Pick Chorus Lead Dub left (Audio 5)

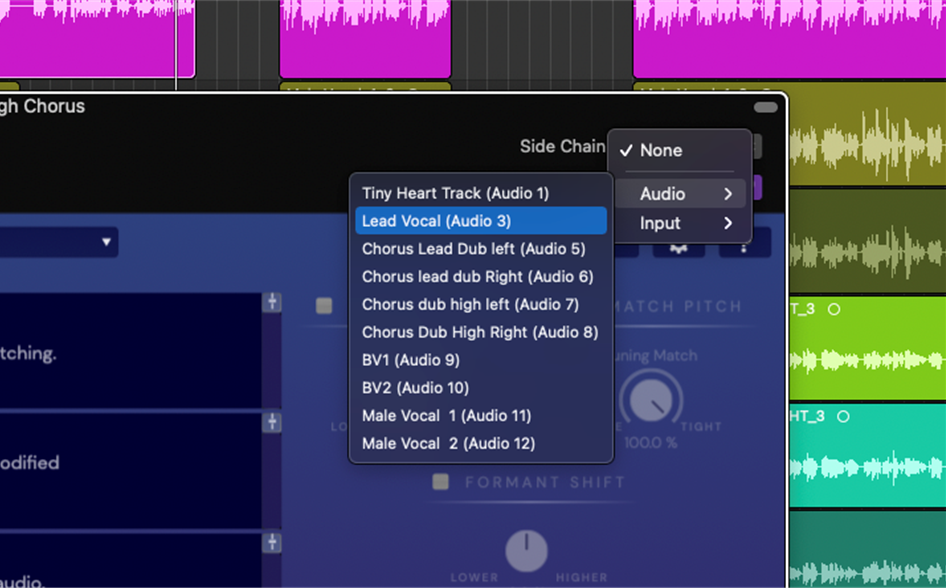point(473,249)
